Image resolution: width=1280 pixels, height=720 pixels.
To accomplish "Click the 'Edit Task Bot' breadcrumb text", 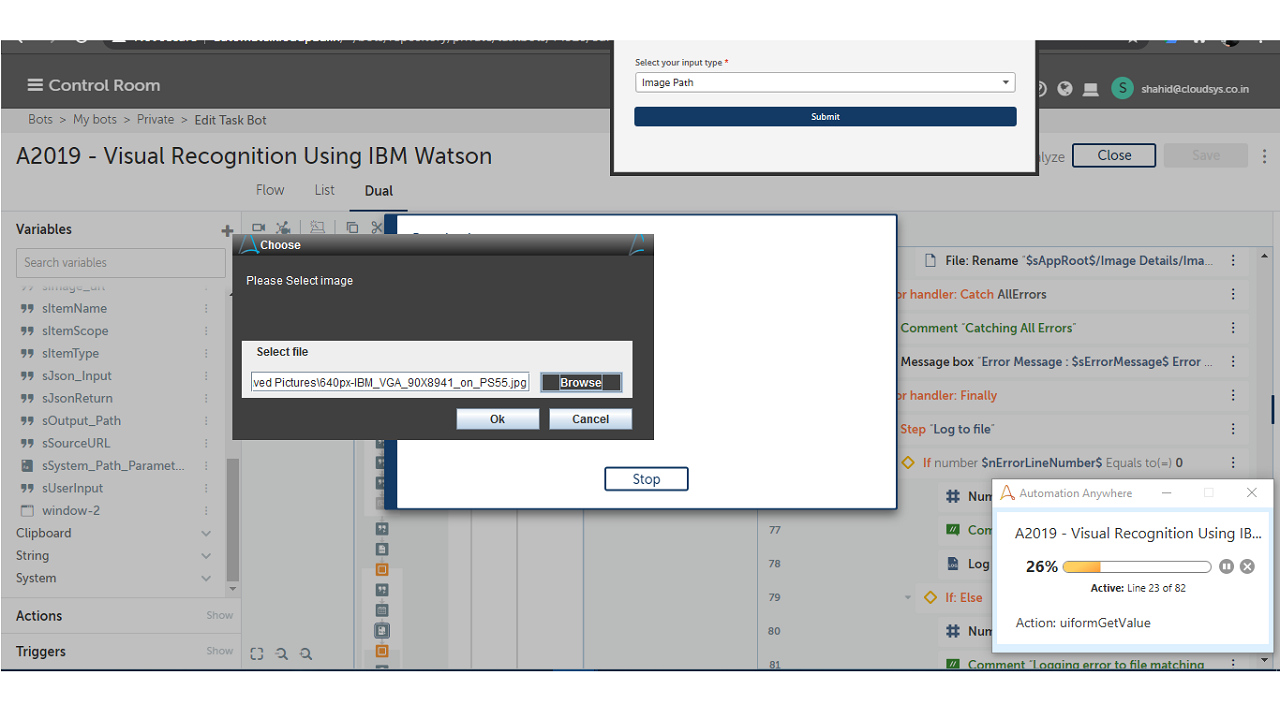I will [230, 120].
